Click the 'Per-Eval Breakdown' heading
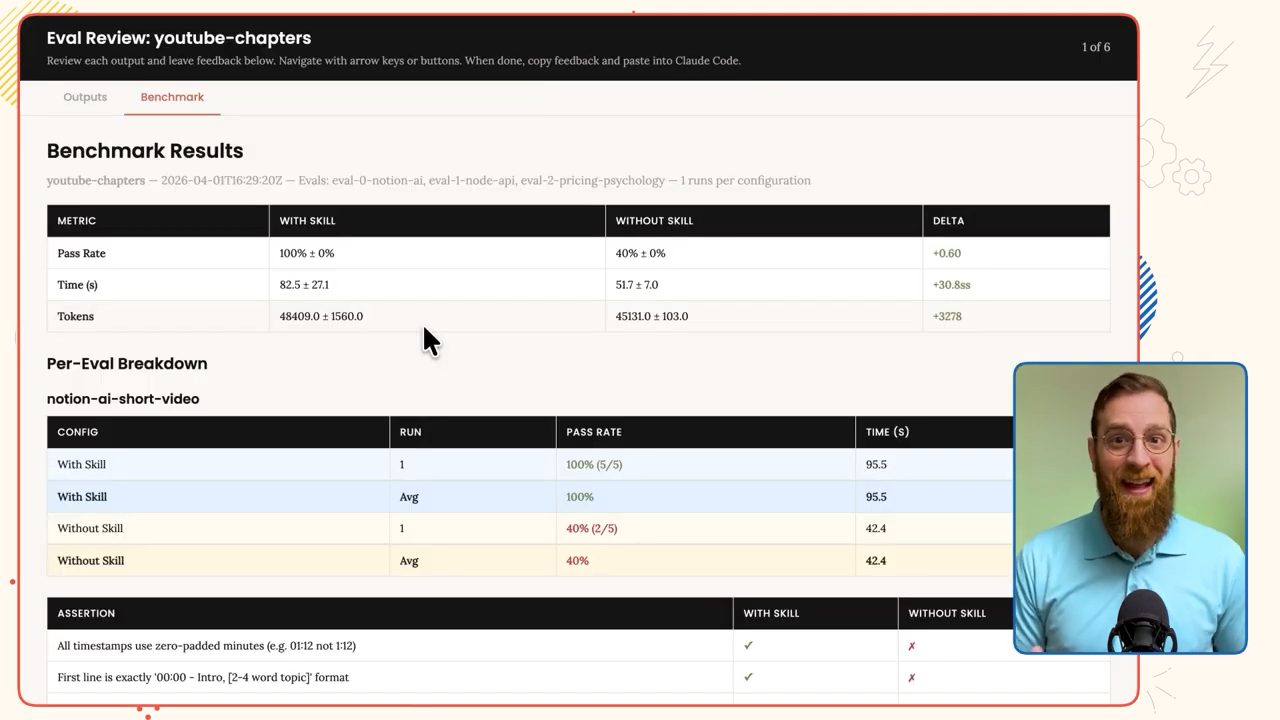1280x720 pixels. 127,364
